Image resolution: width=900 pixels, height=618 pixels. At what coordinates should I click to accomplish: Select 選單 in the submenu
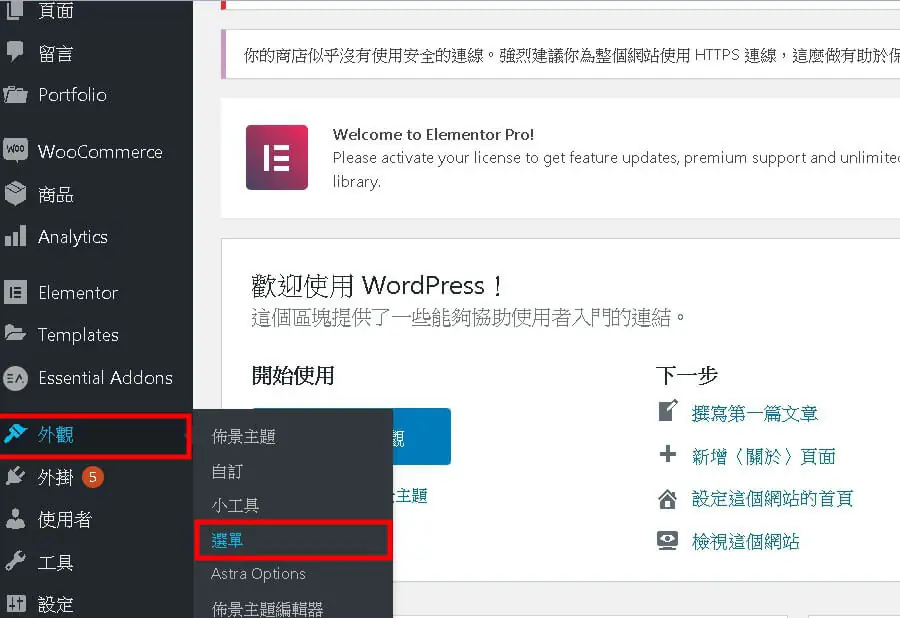[293, 540]
